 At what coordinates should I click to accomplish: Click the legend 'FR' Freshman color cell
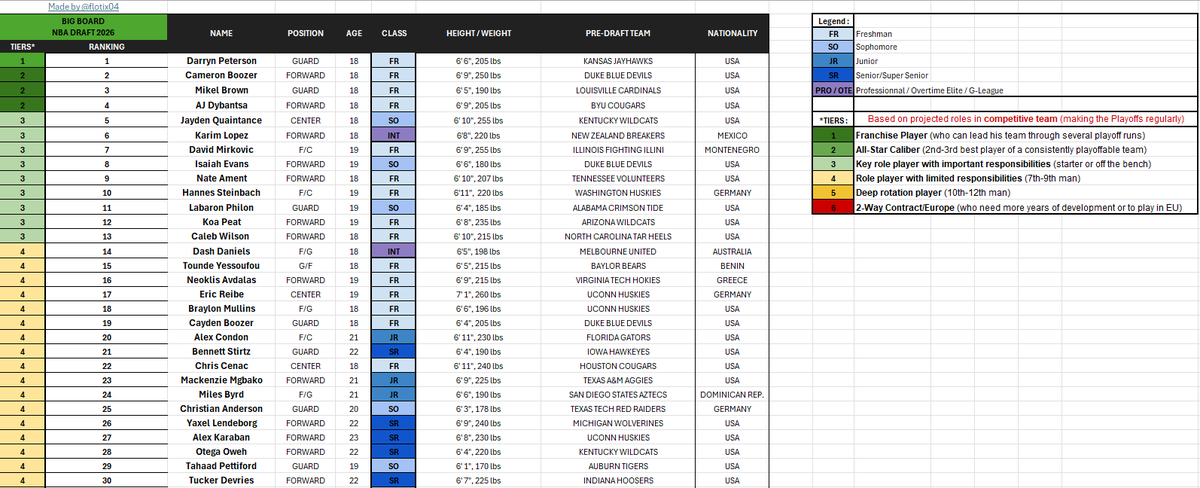831,33
